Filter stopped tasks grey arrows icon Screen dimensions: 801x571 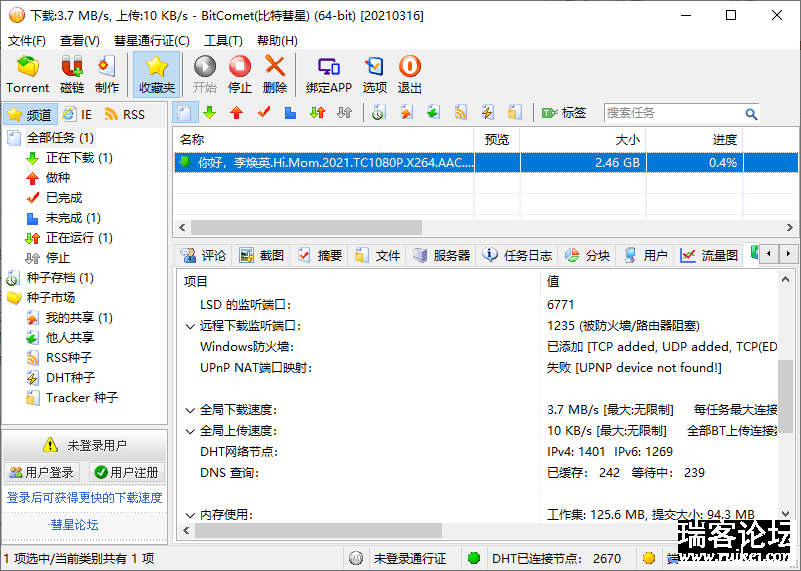point(344,112)
